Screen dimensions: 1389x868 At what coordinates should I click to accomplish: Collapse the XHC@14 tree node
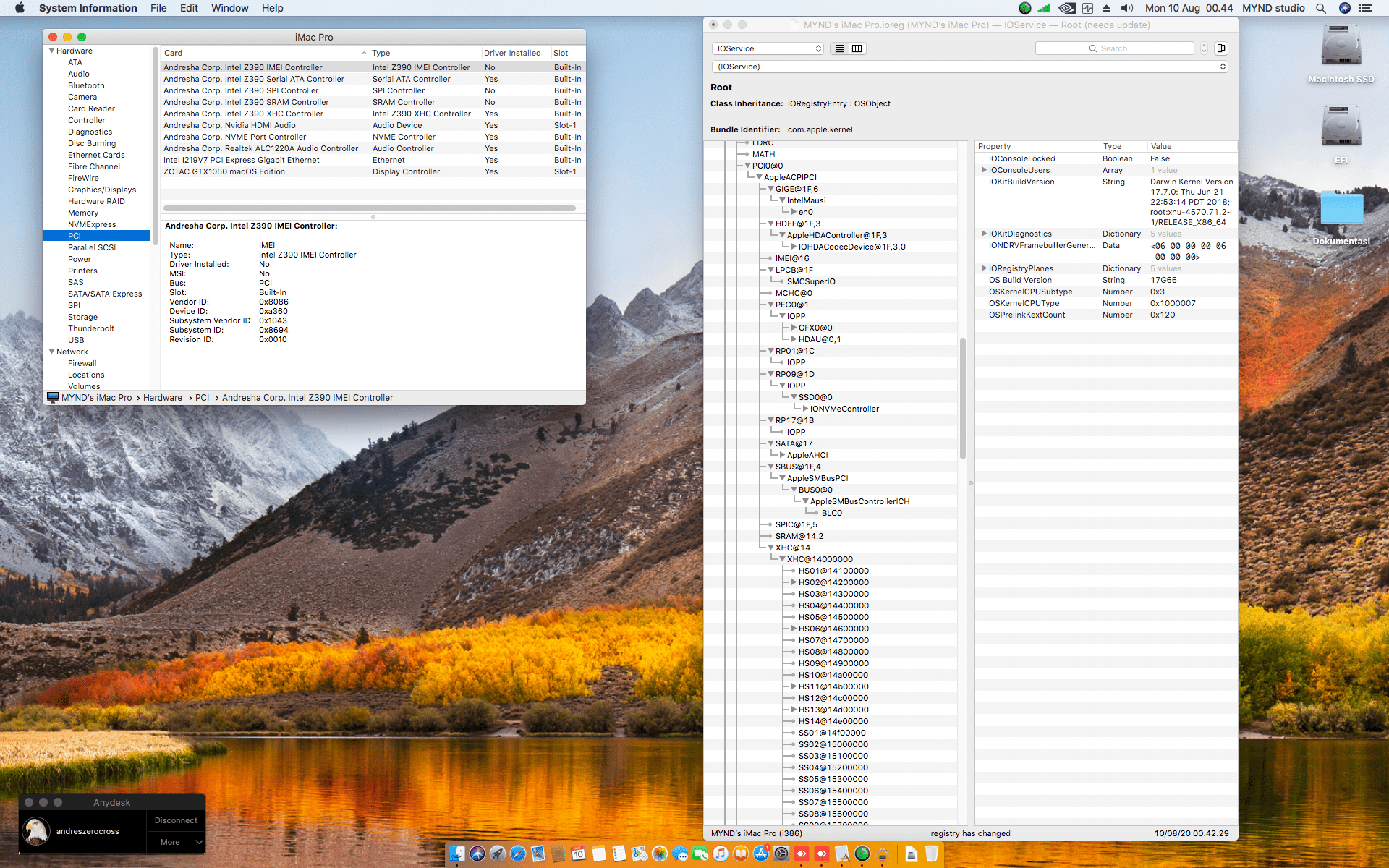point(770,548)
